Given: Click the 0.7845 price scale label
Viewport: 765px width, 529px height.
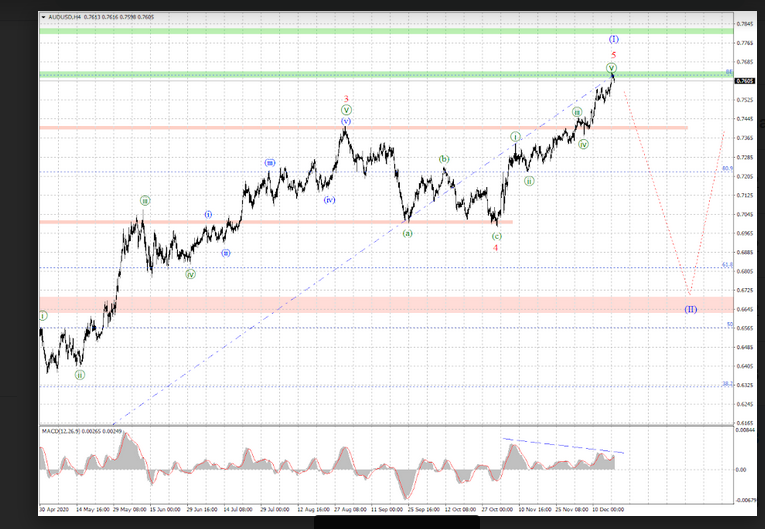Looking at the screenshot, I should tap(743, 24).
